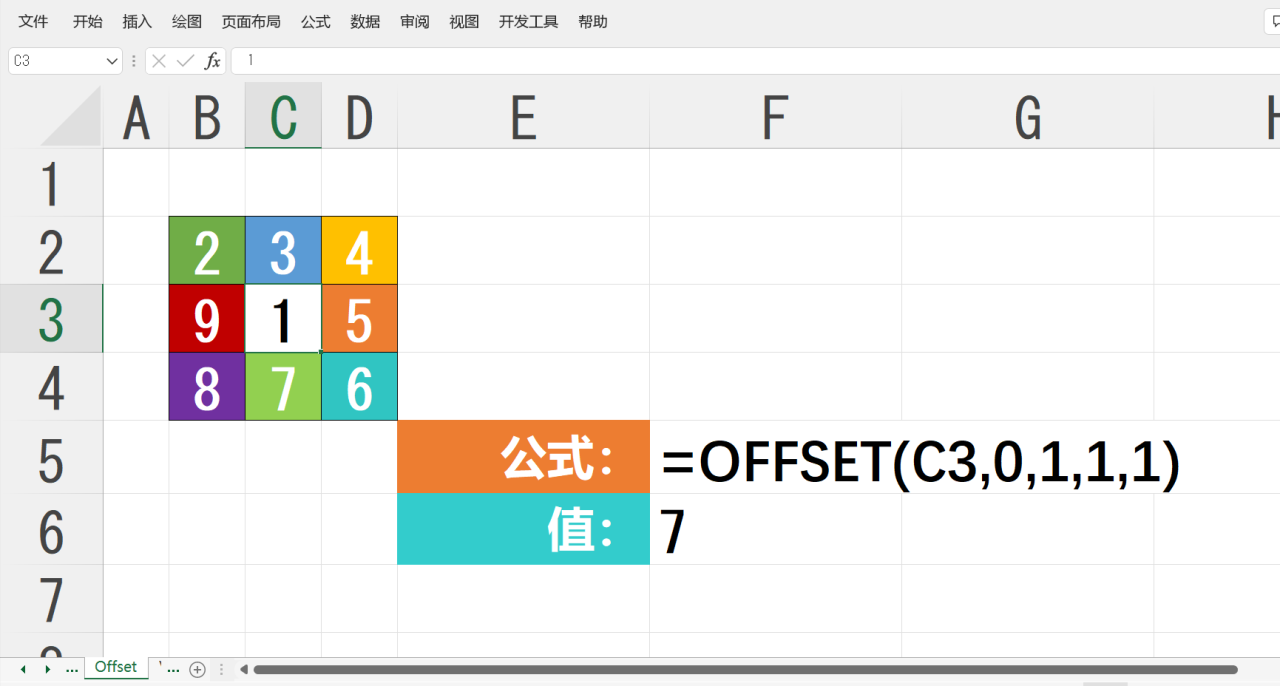The height and width of the screenshot is (686, 1280).
Task: Open the 帮助 ribbon tab
Action: (592, 21)
